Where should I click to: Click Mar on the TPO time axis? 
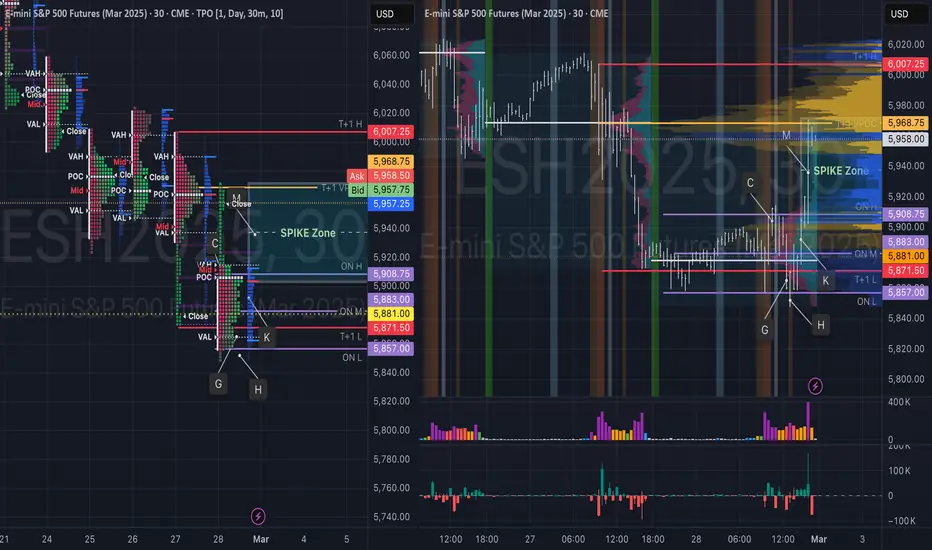click(x=261, y=539)
